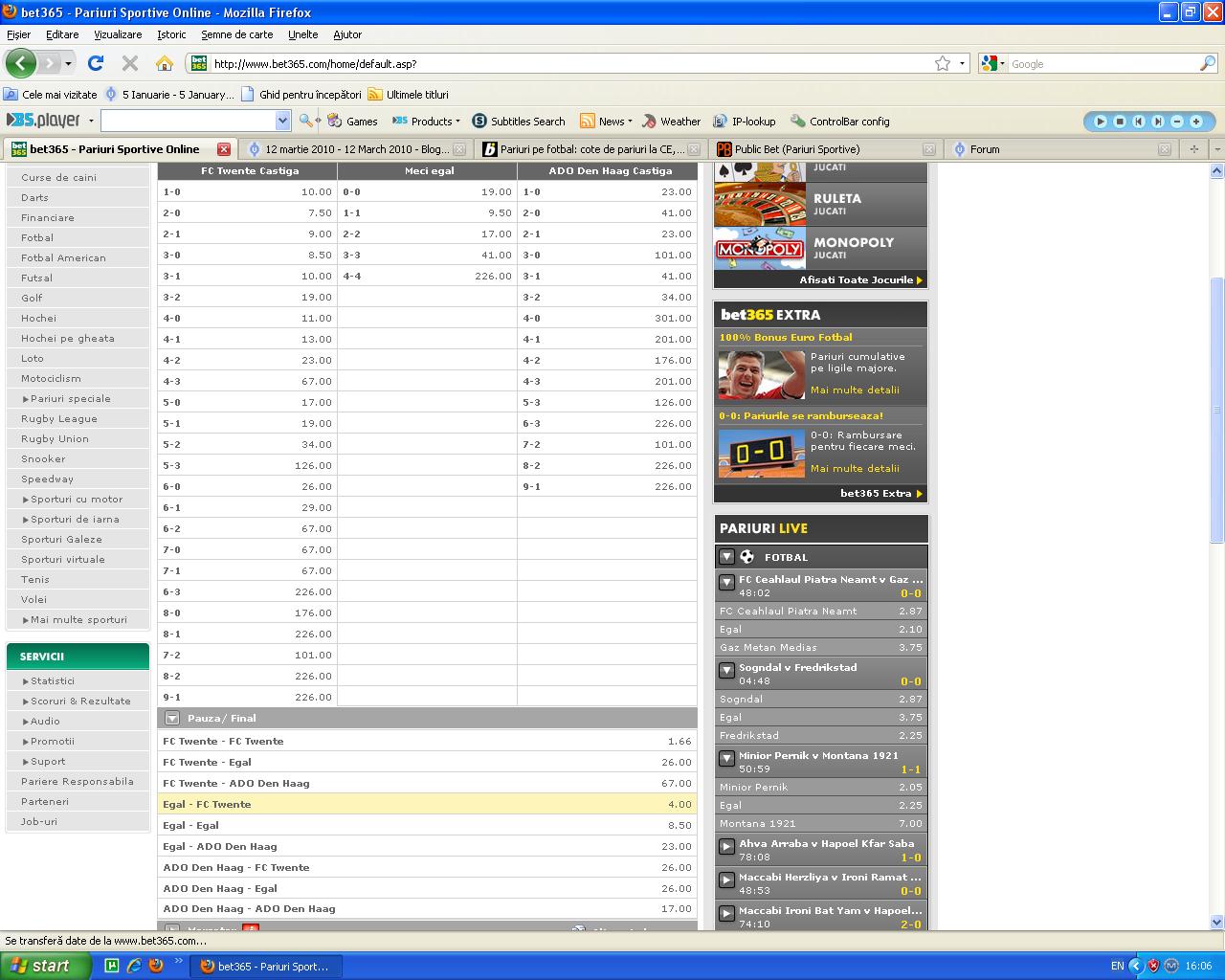Switch to the Public Bet tab

[x=823, y=149]
